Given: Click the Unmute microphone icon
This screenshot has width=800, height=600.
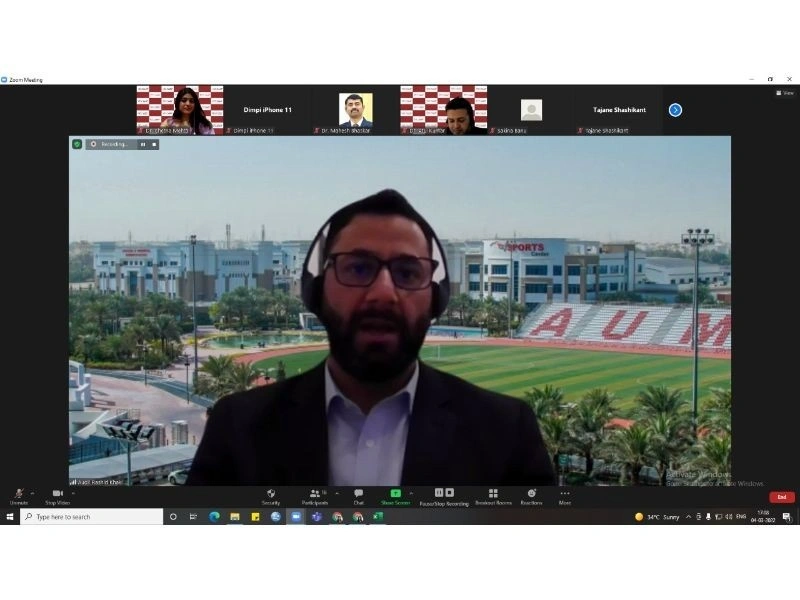Looking at the screenshot, I should click(19, 493).
